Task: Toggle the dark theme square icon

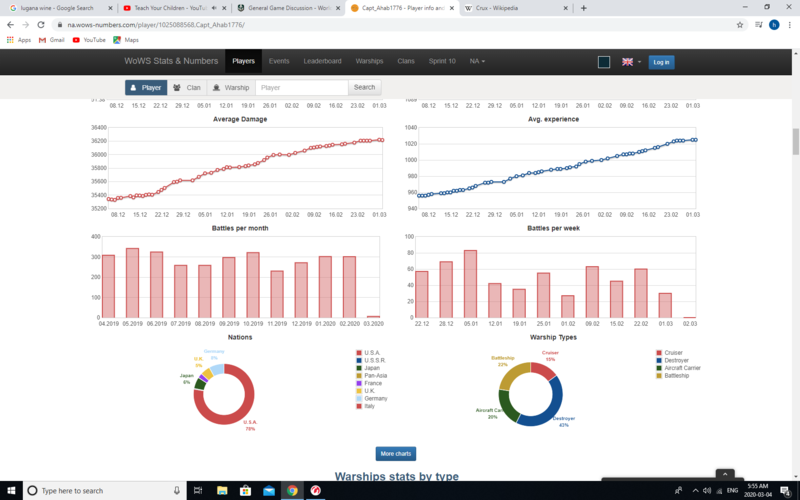Action: [604, 62]
